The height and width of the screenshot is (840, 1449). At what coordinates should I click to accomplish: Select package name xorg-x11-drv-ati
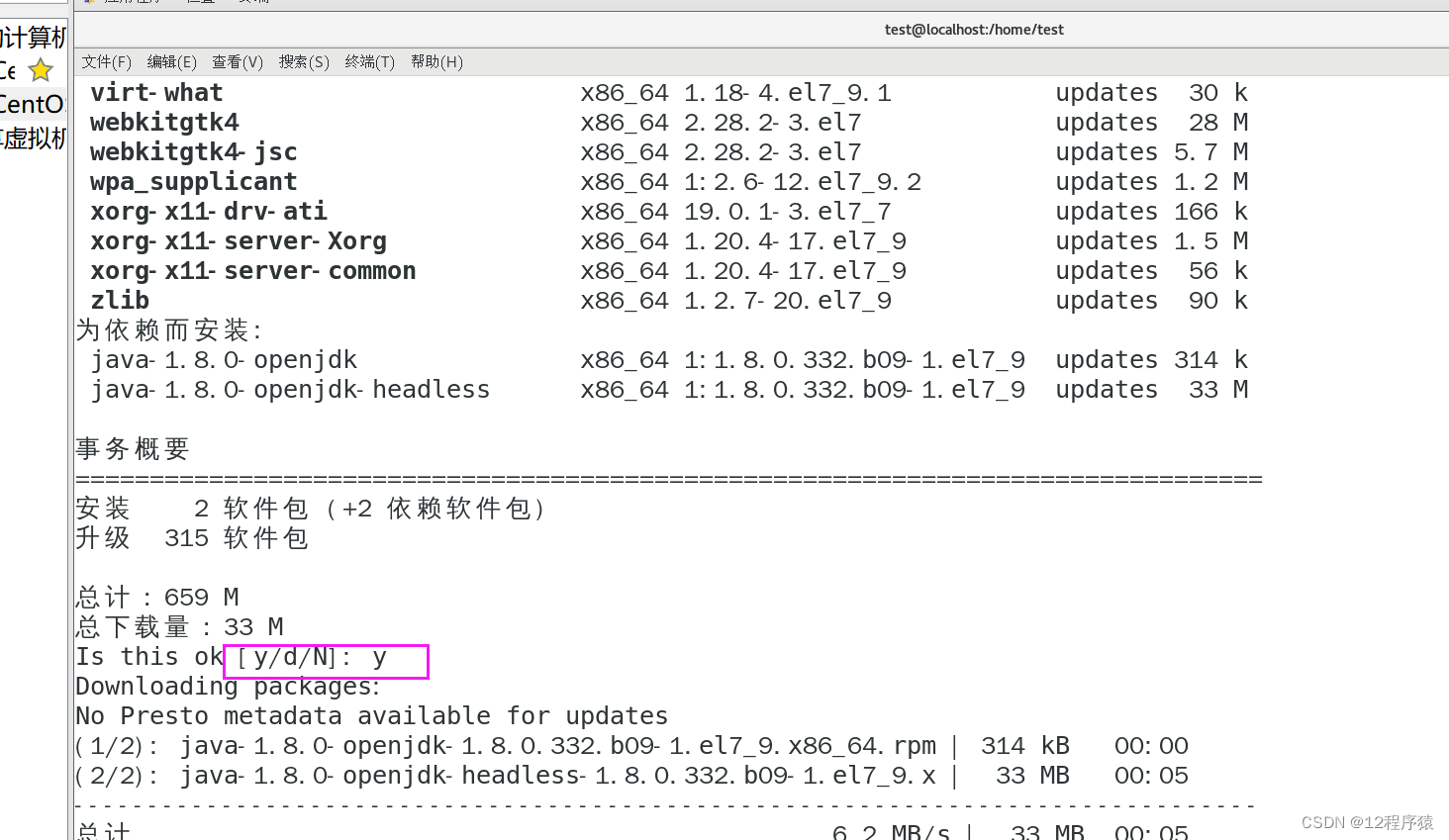coord(209,212)
